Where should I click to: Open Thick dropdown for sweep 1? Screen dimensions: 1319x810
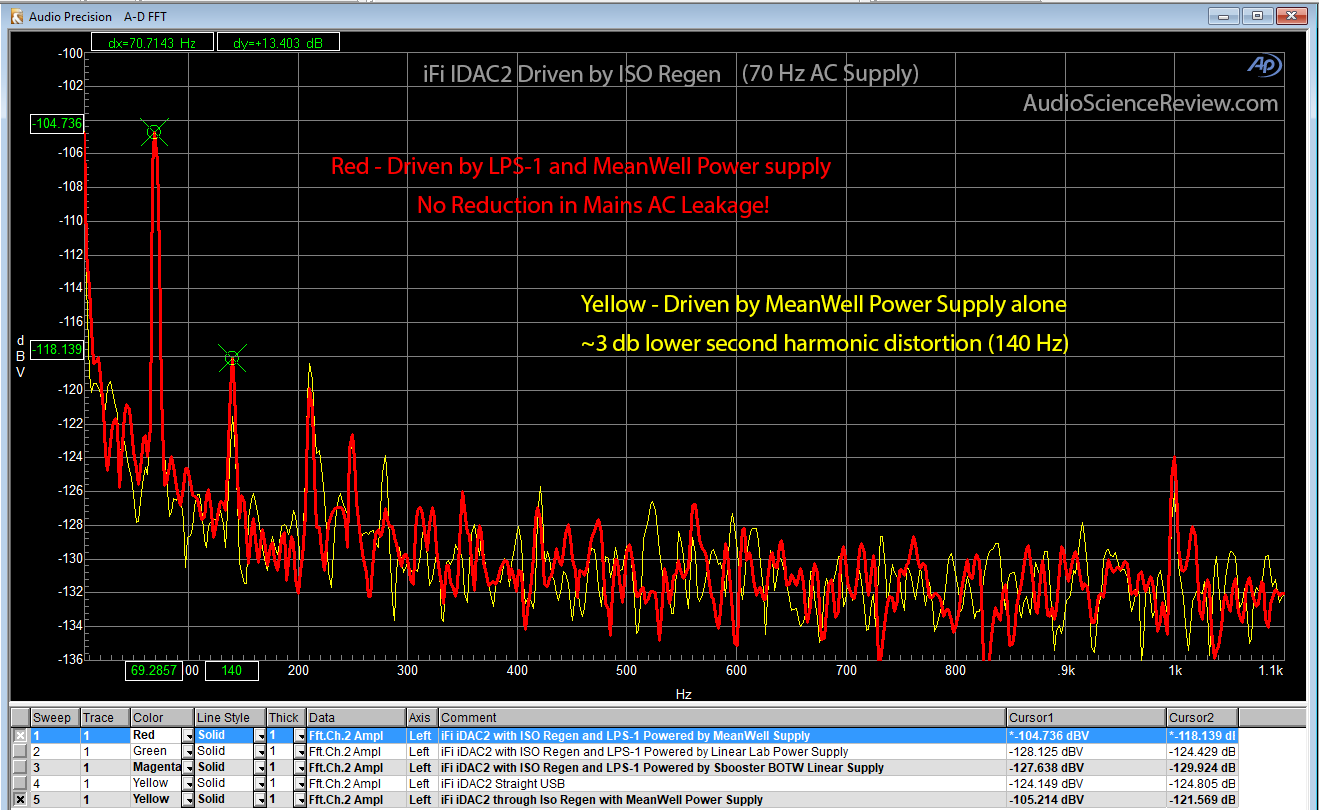point(299,735)
